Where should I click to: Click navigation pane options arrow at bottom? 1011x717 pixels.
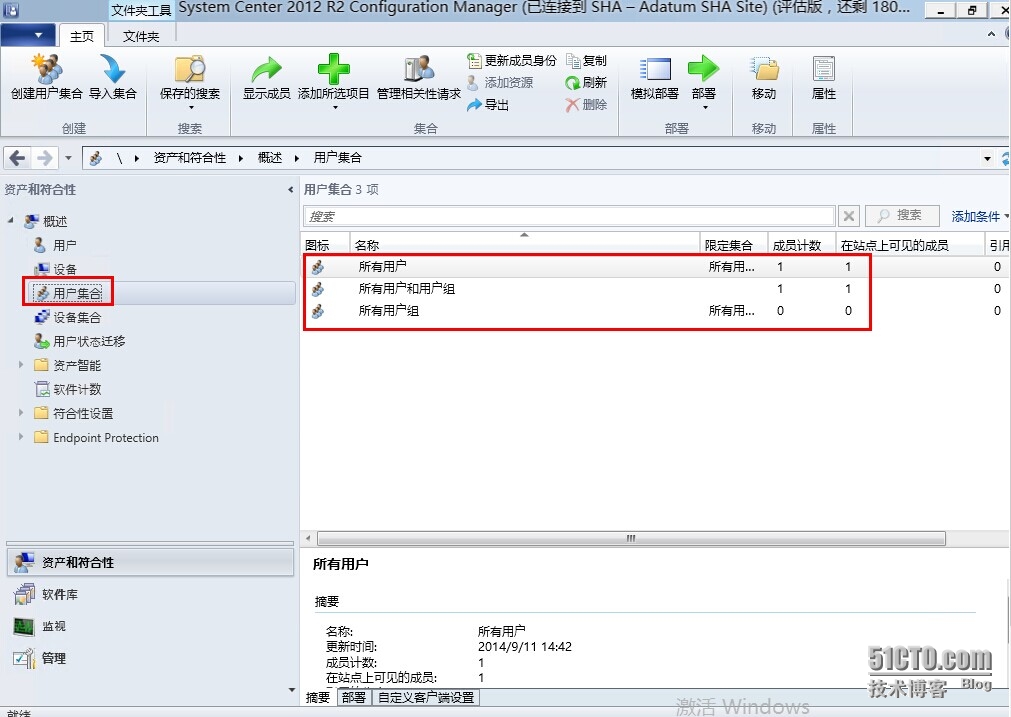coord(291,690)
